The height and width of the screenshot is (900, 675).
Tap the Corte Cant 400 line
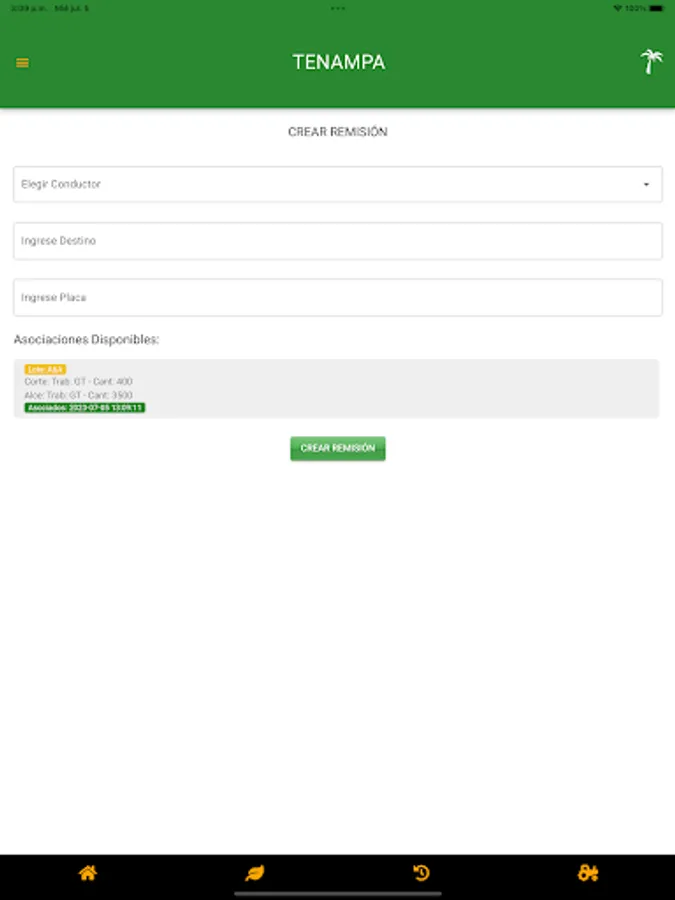click(78, 382)
